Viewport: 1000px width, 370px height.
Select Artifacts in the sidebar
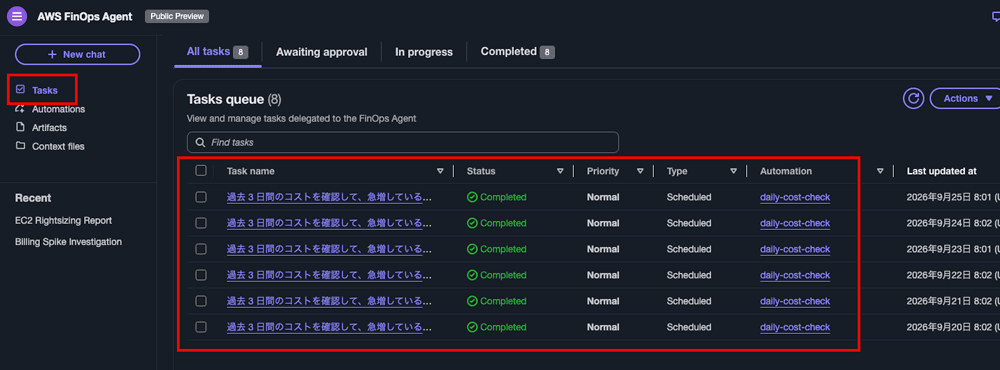pyautogui.click(x=50, y=128)
